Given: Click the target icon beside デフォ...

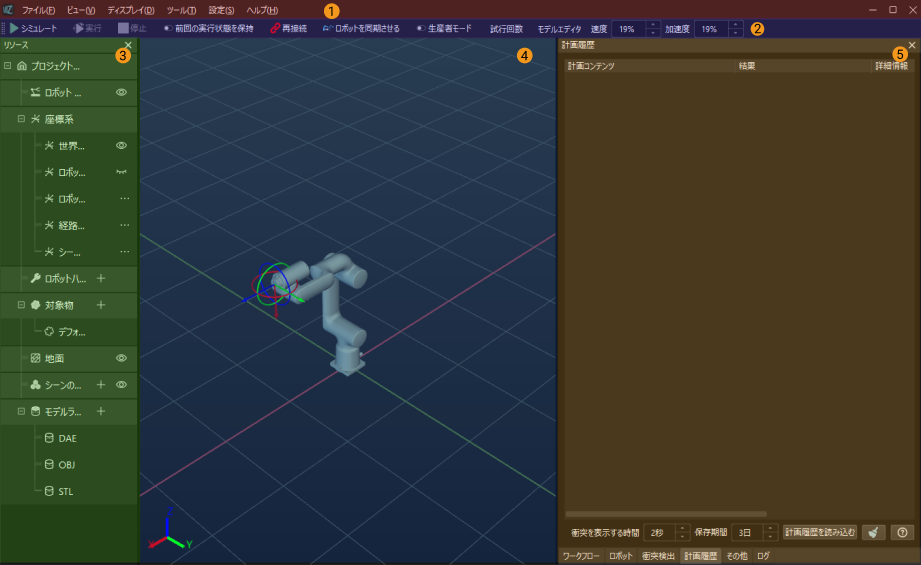Looking at the screenshot, I should 49,332.
